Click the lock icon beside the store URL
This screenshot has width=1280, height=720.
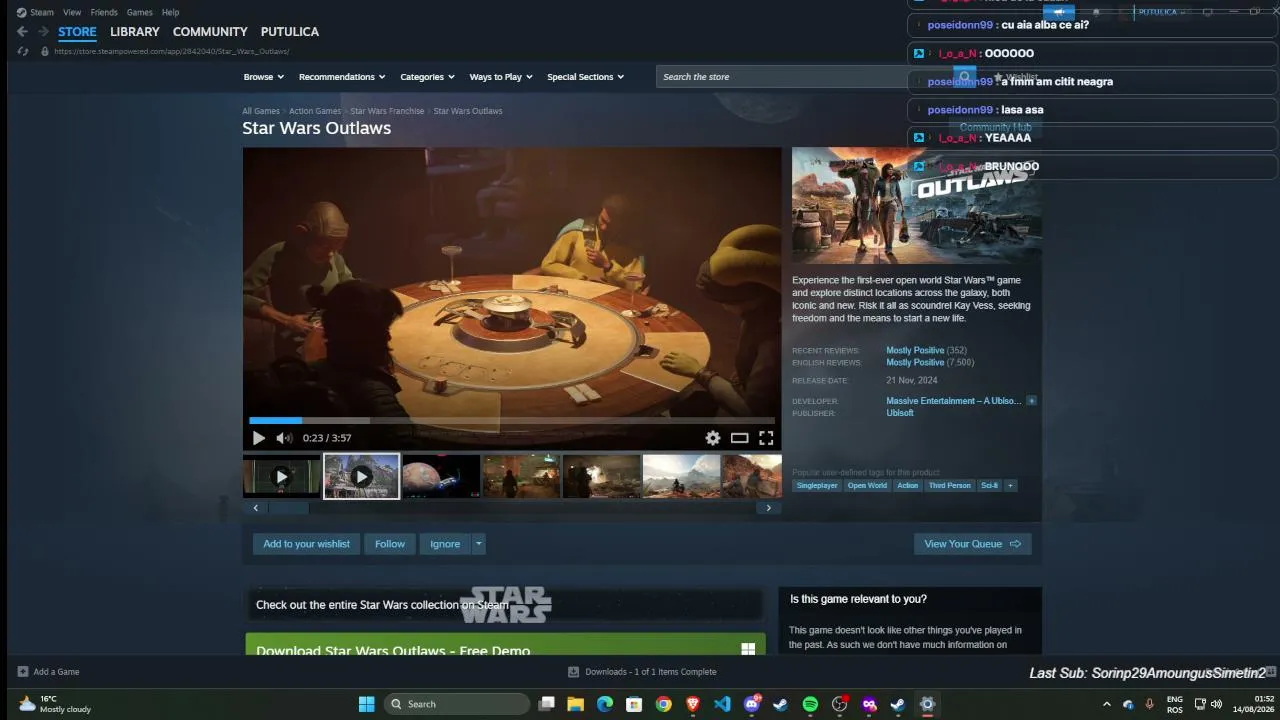(x=45, y=51)
